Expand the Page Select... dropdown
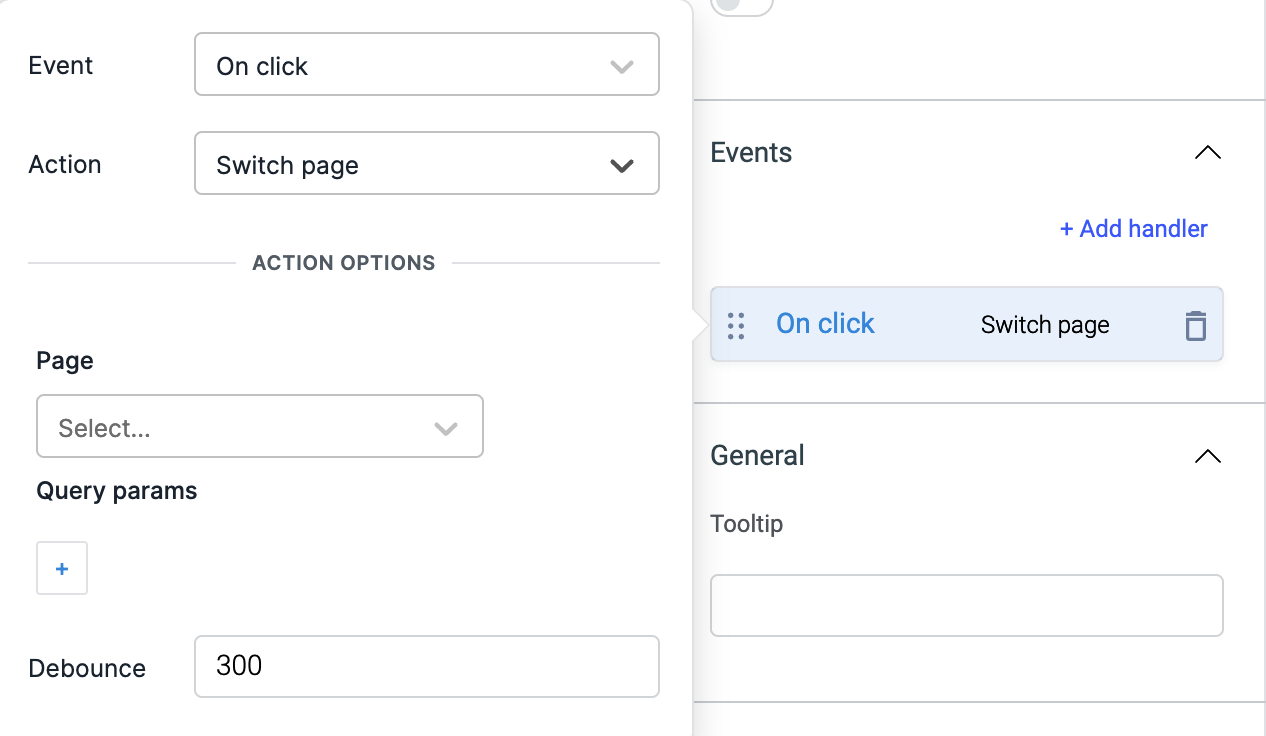The height and width of the screenshot is (736, 1266). (x=259, y=427)
